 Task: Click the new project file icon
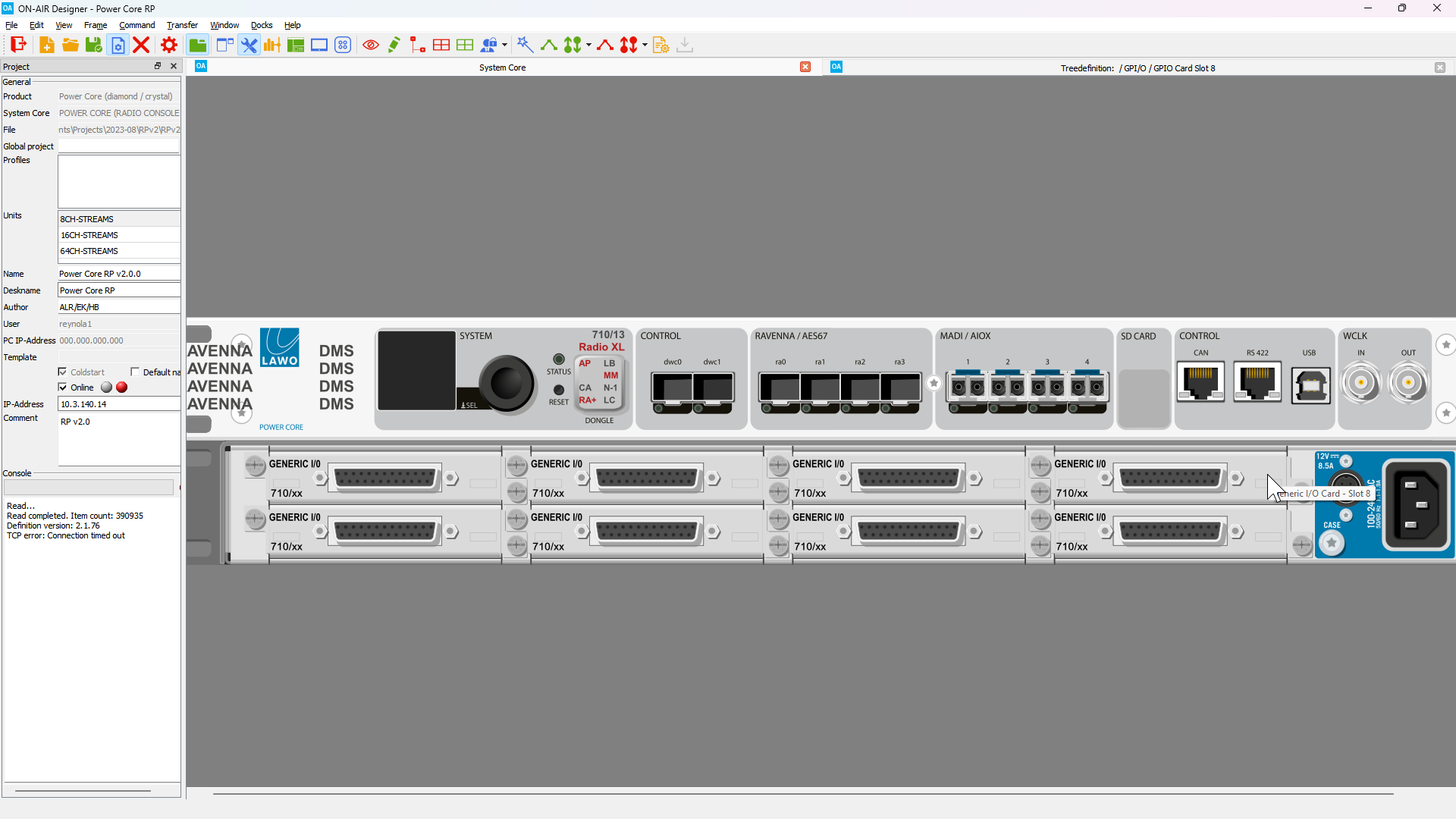[46, 45]
